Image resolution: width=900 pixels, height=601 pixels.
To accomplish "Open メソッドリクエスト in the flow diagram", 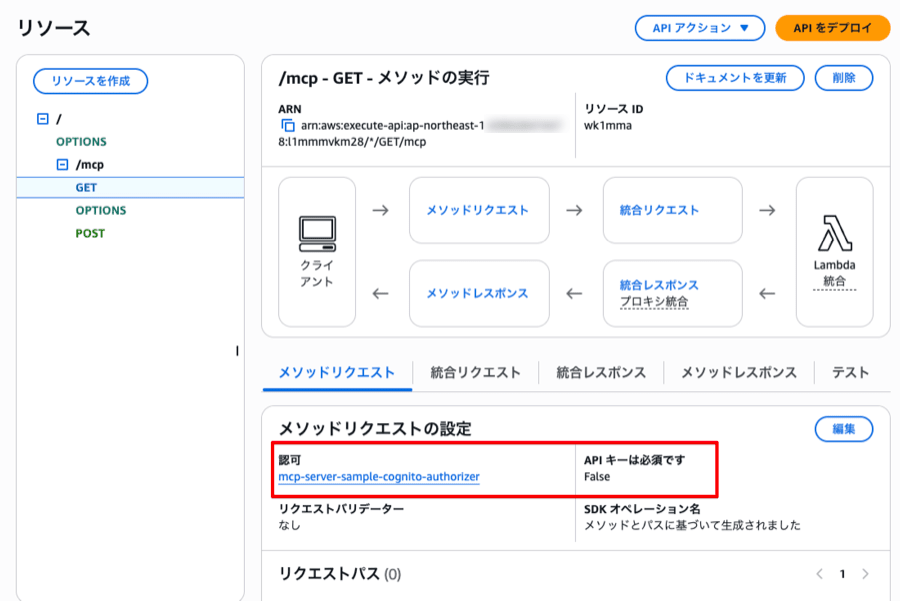I will (478, 210).
